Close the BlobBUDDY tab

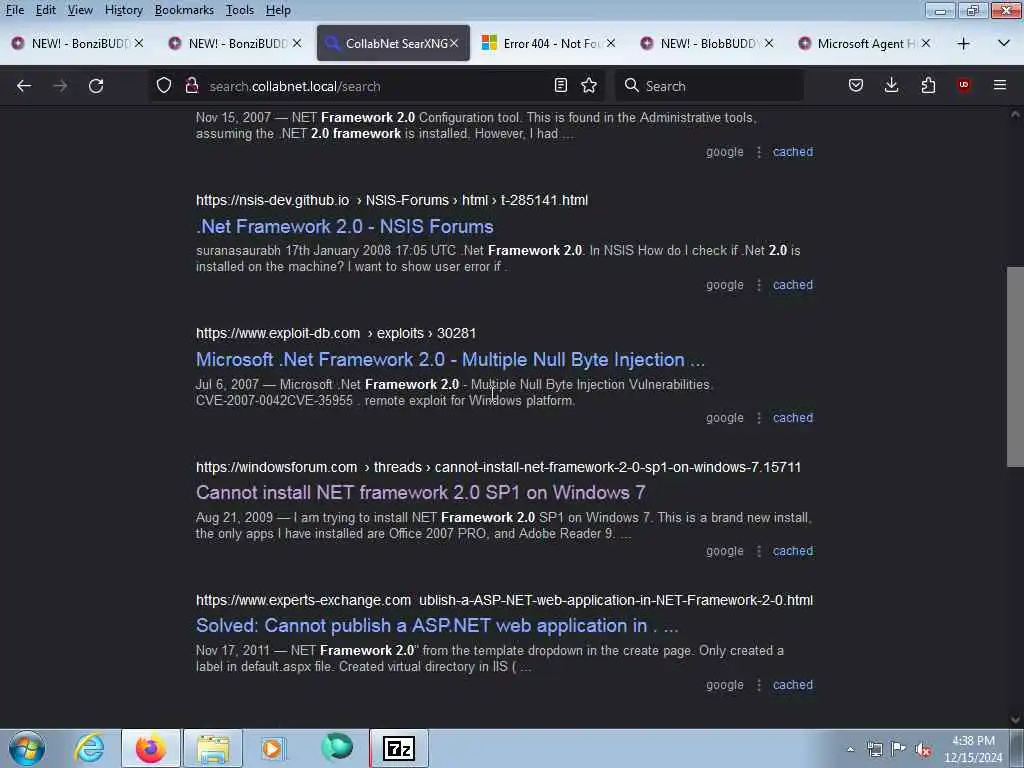(x=769, y=43)
